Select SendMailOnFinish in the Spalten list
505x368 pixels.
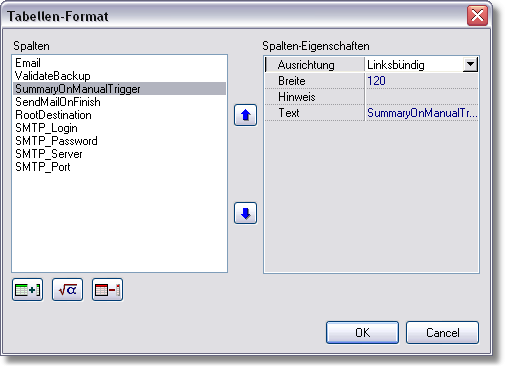[x=119, y=102]
